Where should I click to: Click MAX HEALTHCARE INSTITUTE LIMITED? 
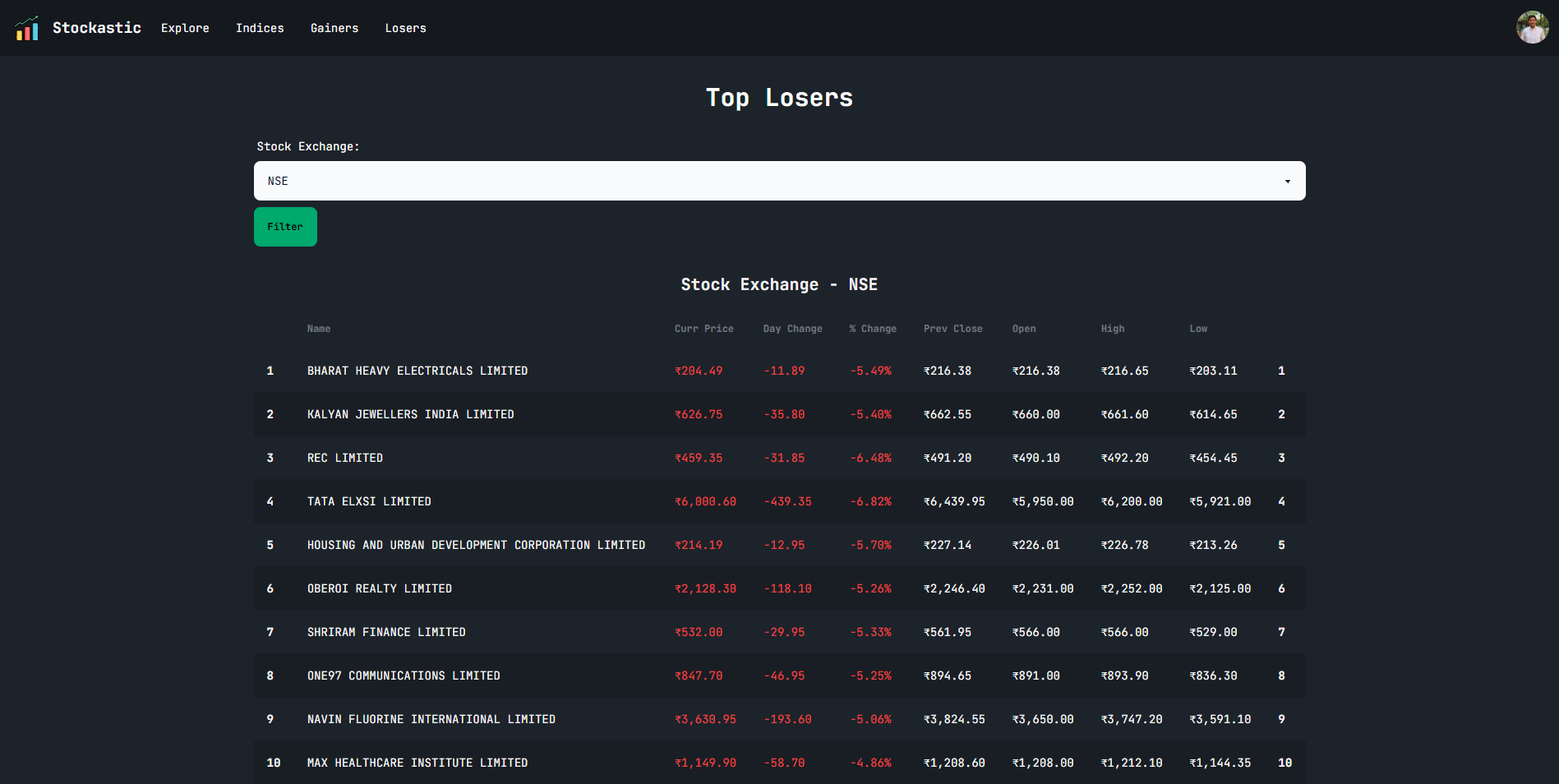coord(417,763)
